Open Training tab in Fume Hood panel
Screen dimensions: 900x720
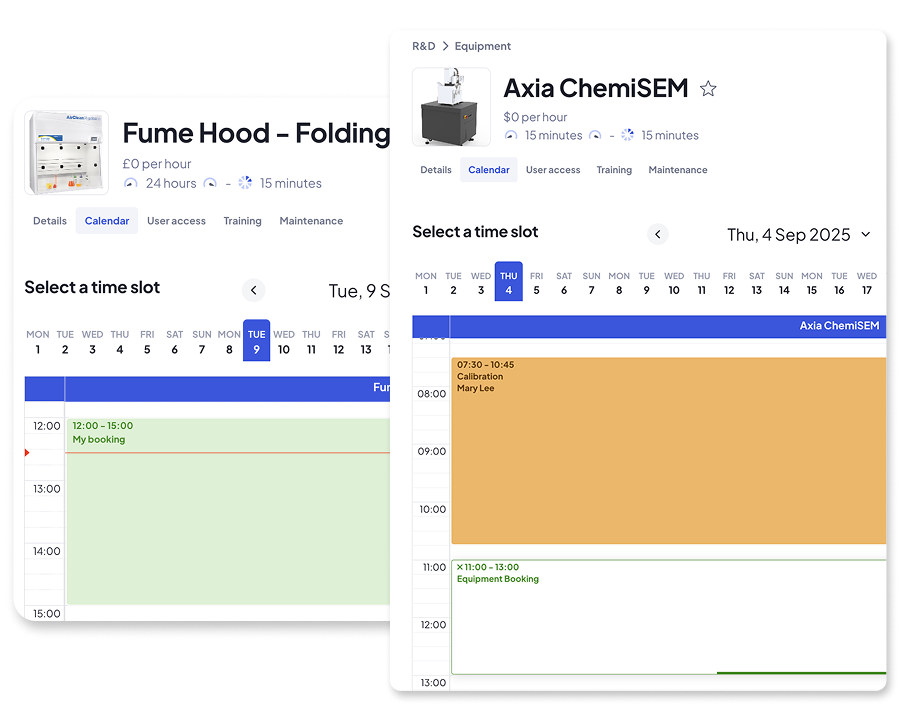[x=242, y=221]
